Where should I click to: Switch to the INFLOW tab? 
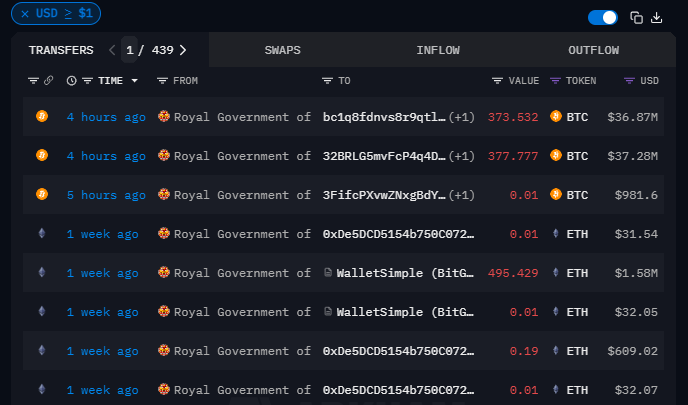tap(438, 50)
